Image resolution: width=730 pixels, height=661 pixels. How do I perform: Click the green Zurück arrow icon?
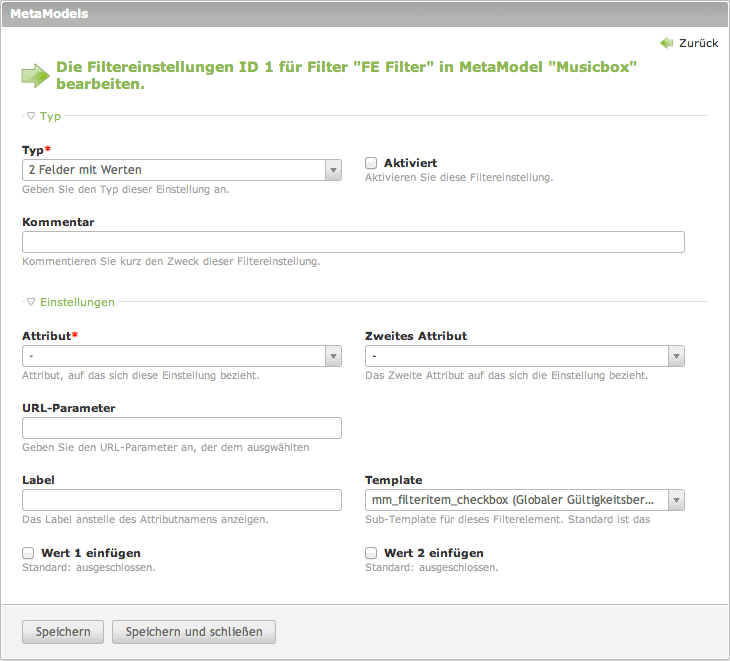click(x=666, y=43)
